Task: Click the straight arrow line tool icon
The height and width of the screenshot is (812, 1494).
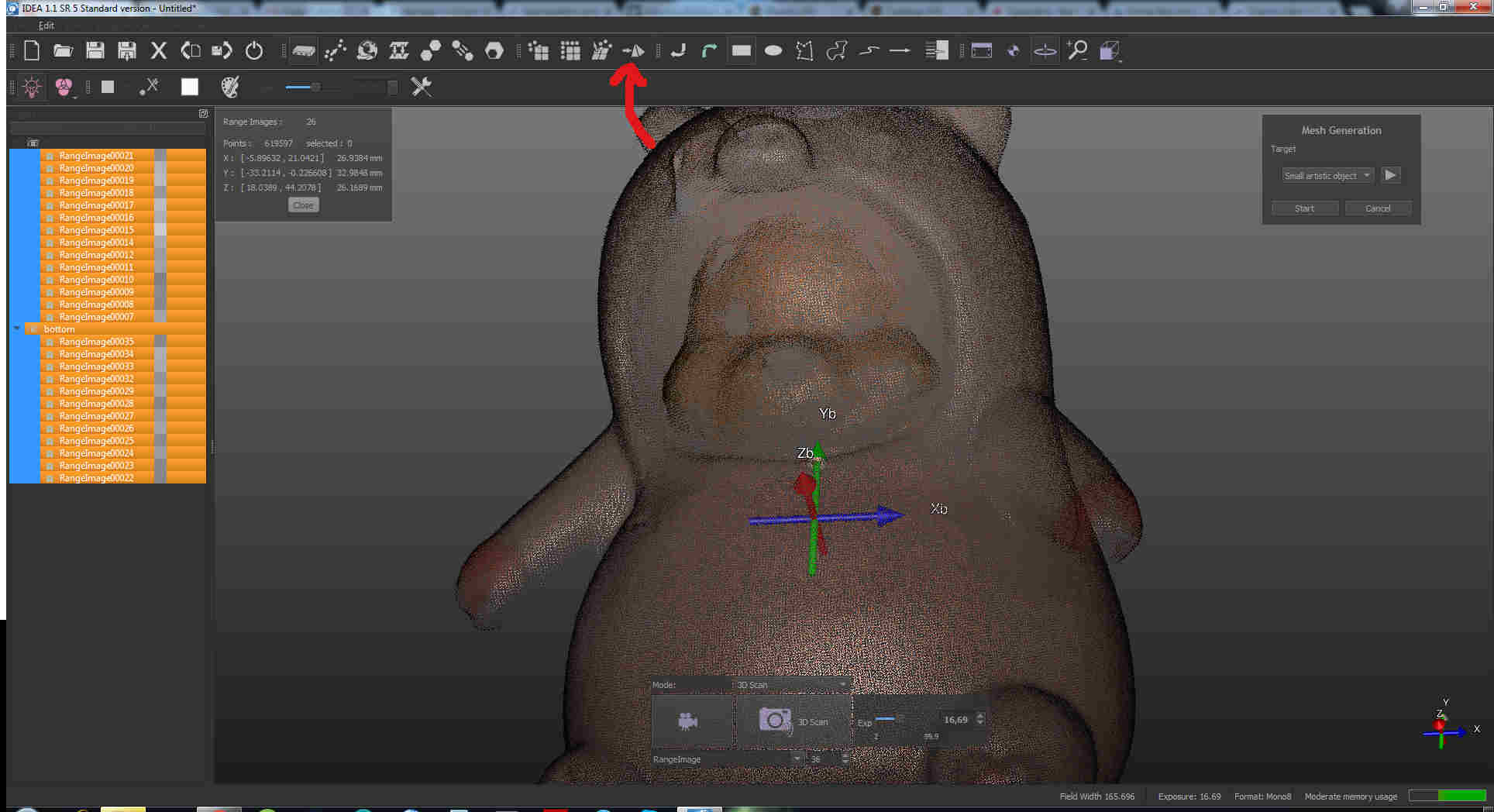Action: click(x=900, y=51)
